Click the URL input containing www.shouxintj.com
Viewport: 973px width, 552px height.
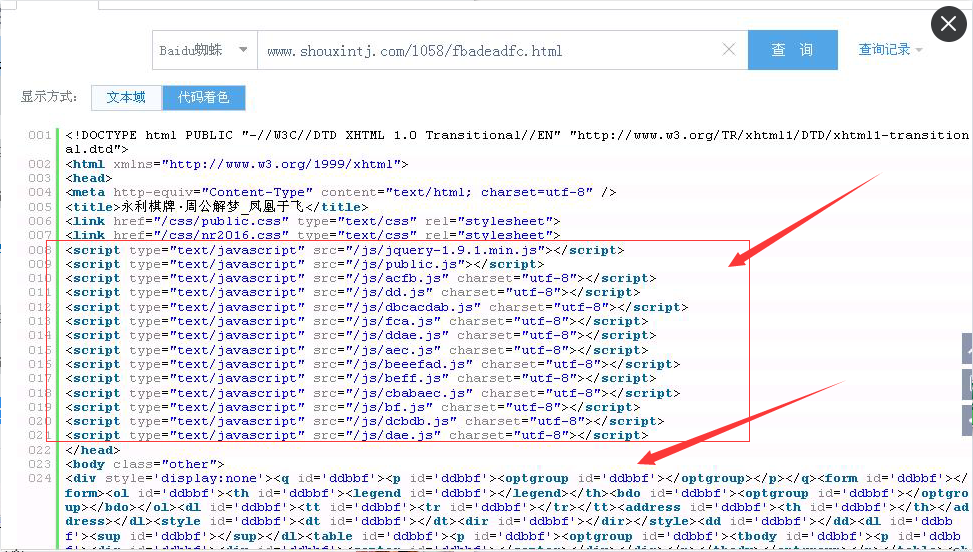(x=490, y=50)
